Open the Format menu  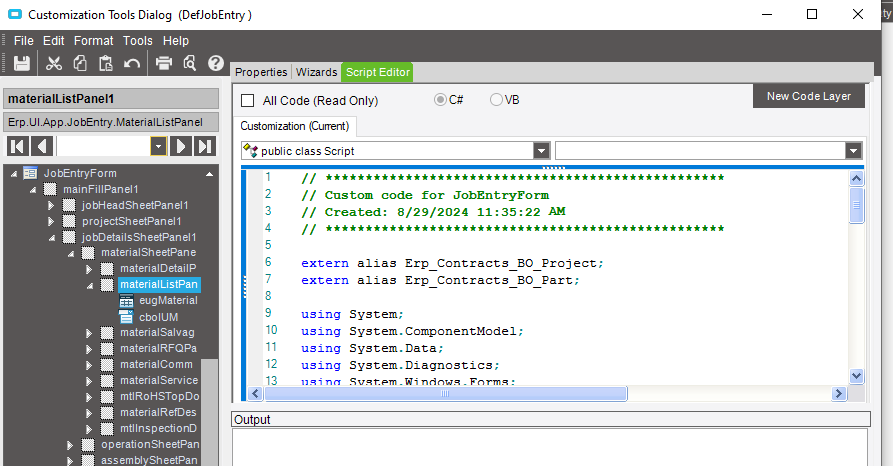93,41
